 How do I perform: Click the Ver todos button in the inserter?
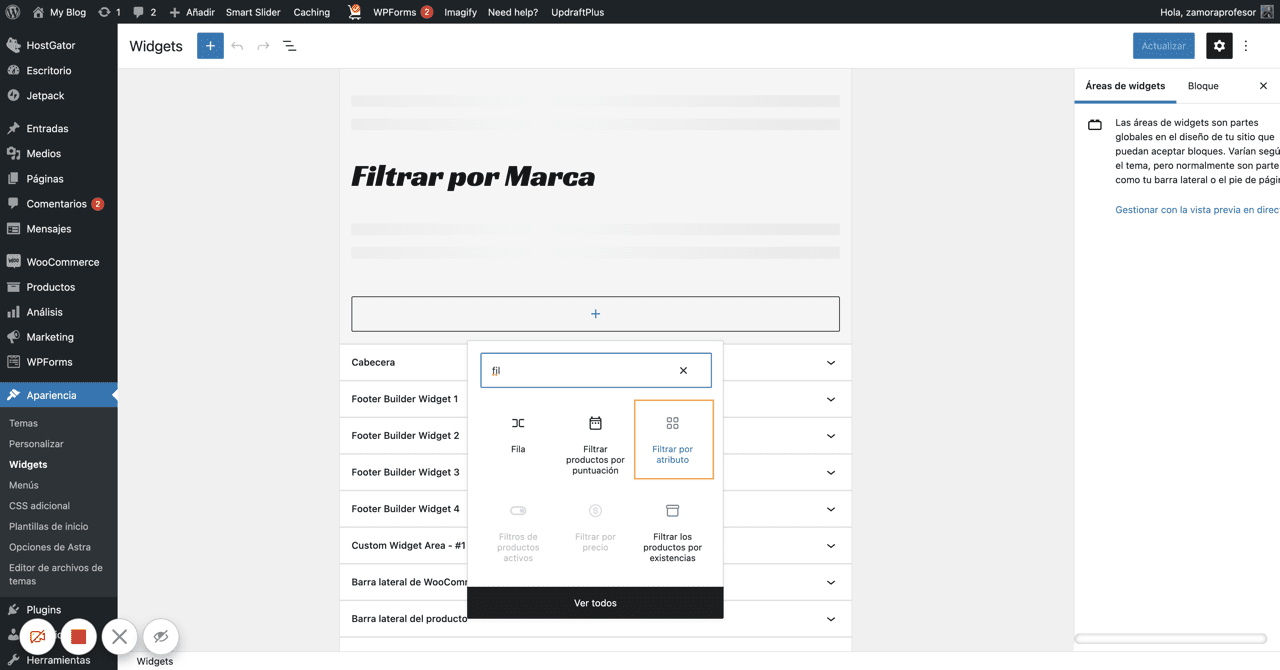pos(595,602)
